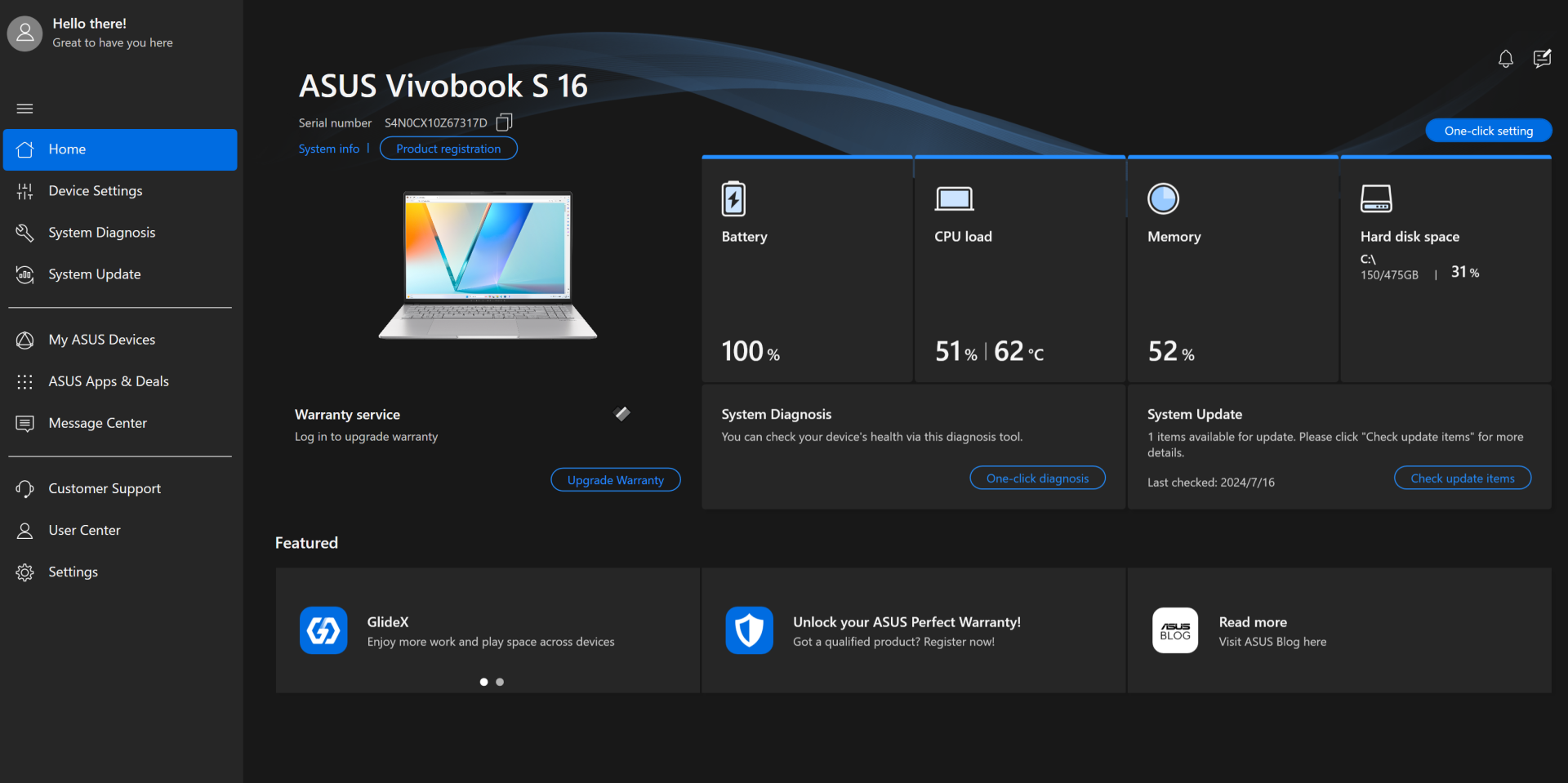
Task: Click Upgrade Warranty button
Action: [615, 480]
